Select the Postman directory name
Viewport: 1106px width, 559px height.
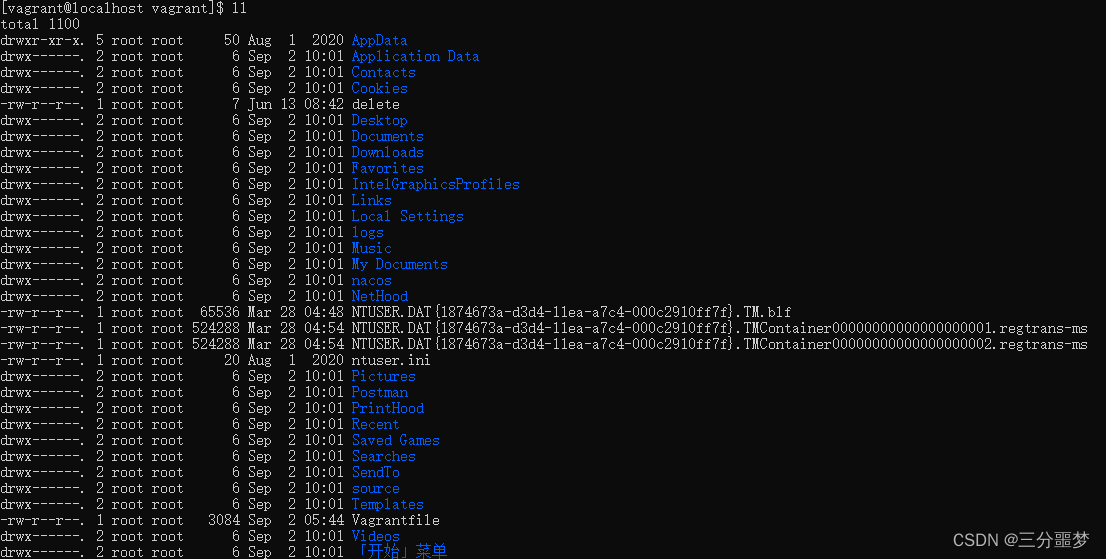pos(379,393)
